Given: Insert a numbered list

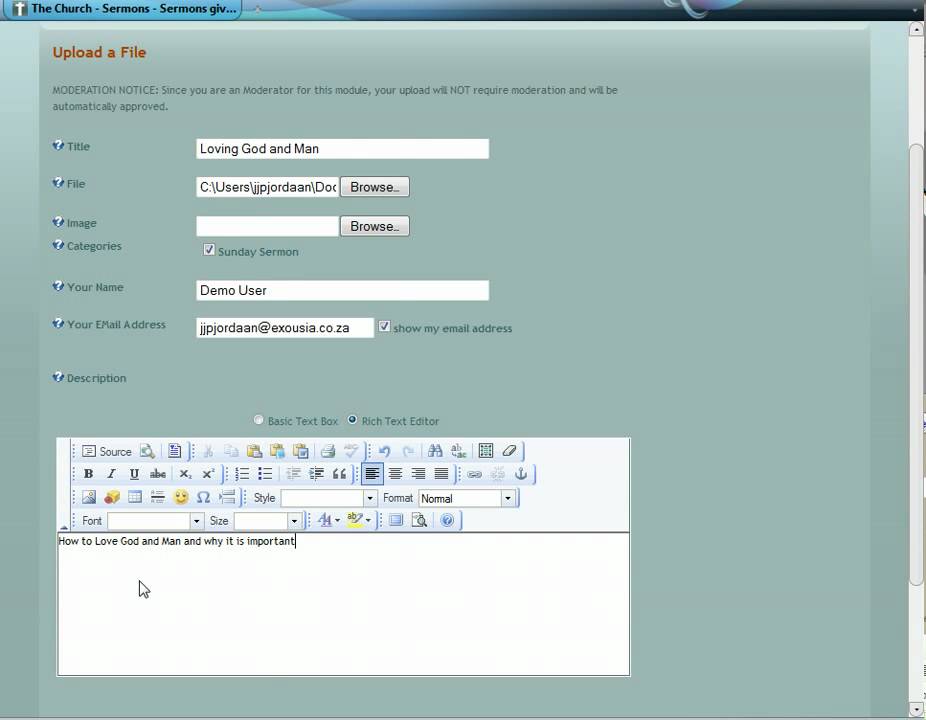Looking at the screenshot, I should point(242,474).
